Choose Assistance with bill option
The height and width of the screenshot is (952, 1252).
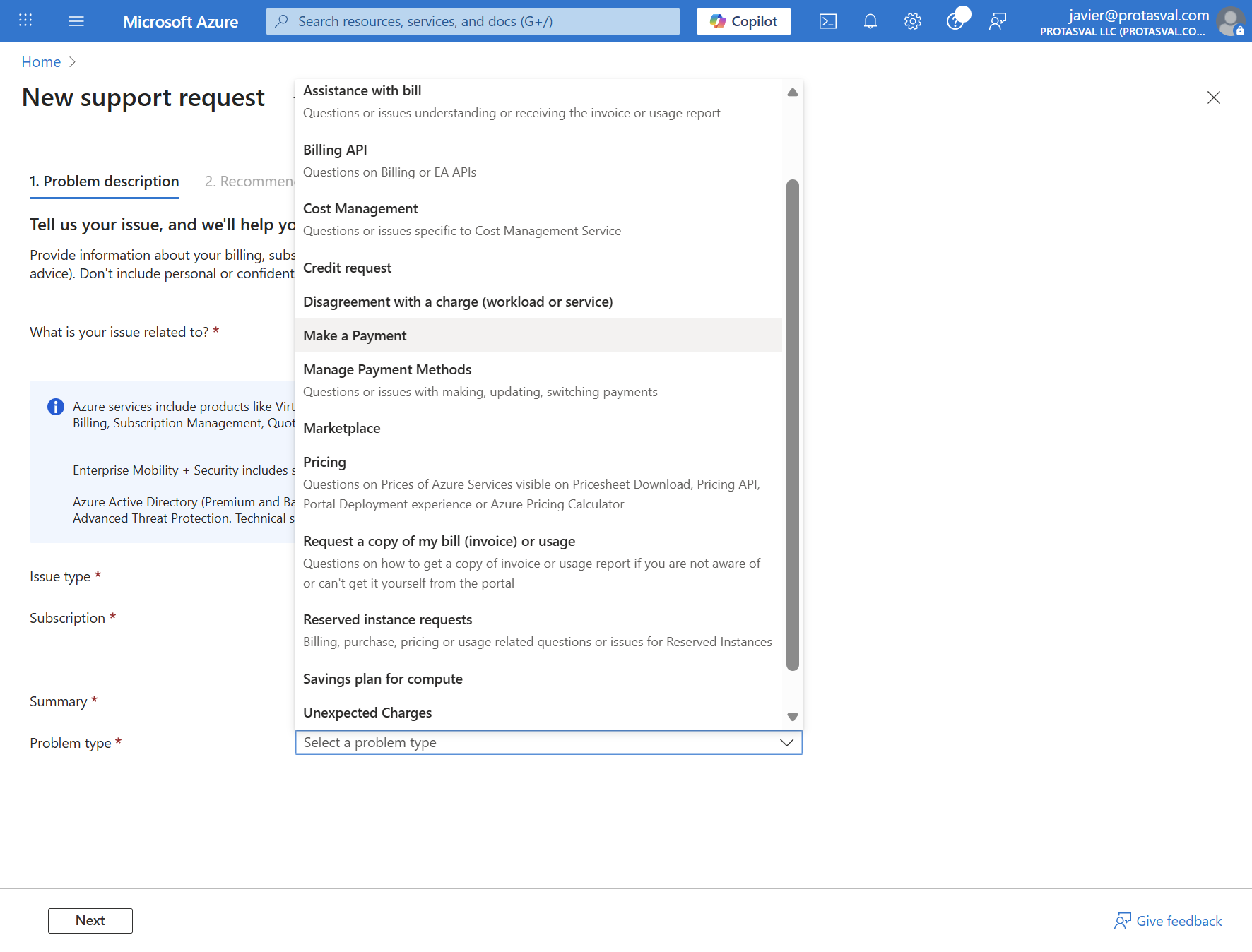click(x=538, y=102)
